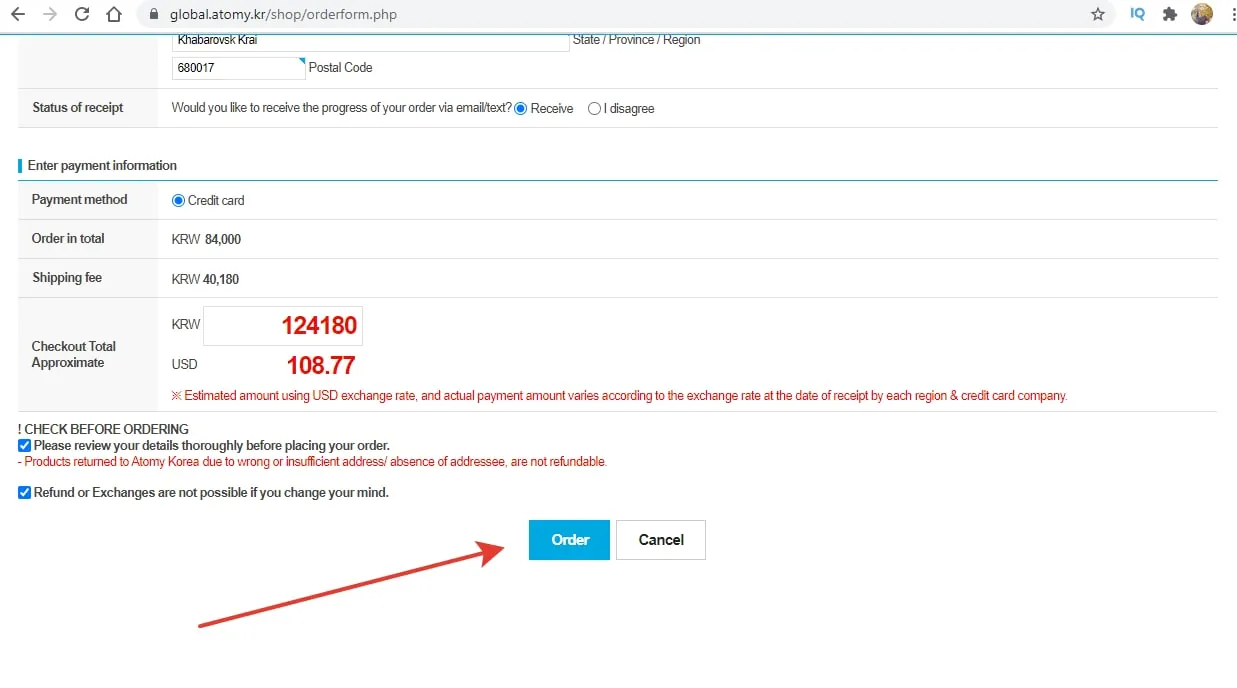Toggle the no refund or exchanges checkbox
Viewport: 1237px width, 688px height.
[25, 493]
